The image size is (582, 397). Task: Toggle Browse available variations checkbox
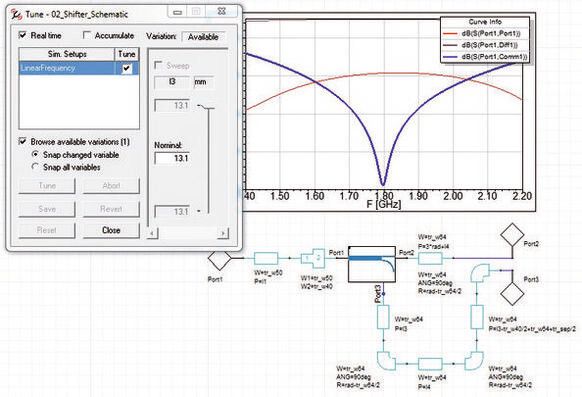23,141
